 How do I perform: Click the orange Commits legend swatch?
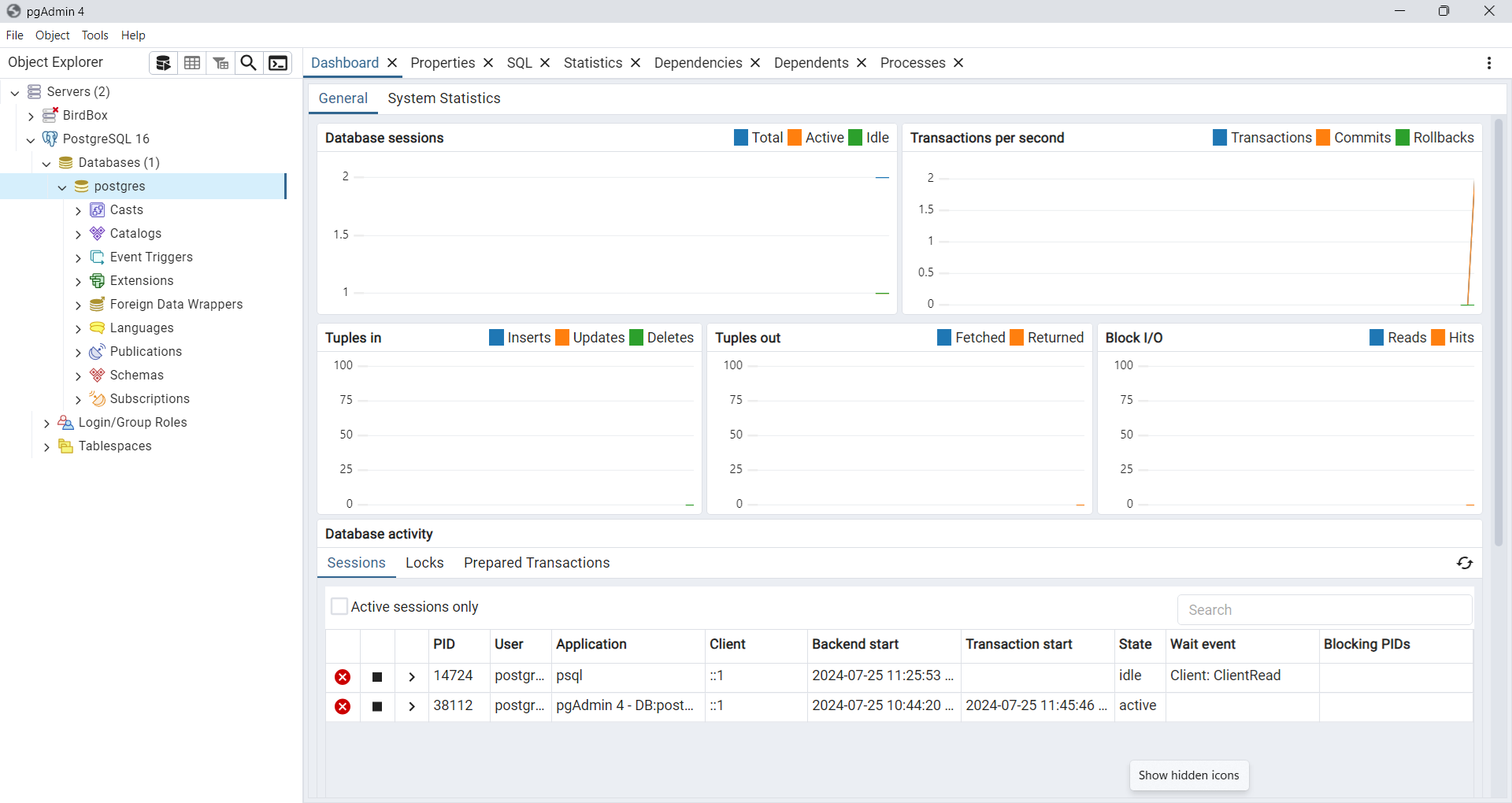pyautogui.click(x=1323, y=138)
